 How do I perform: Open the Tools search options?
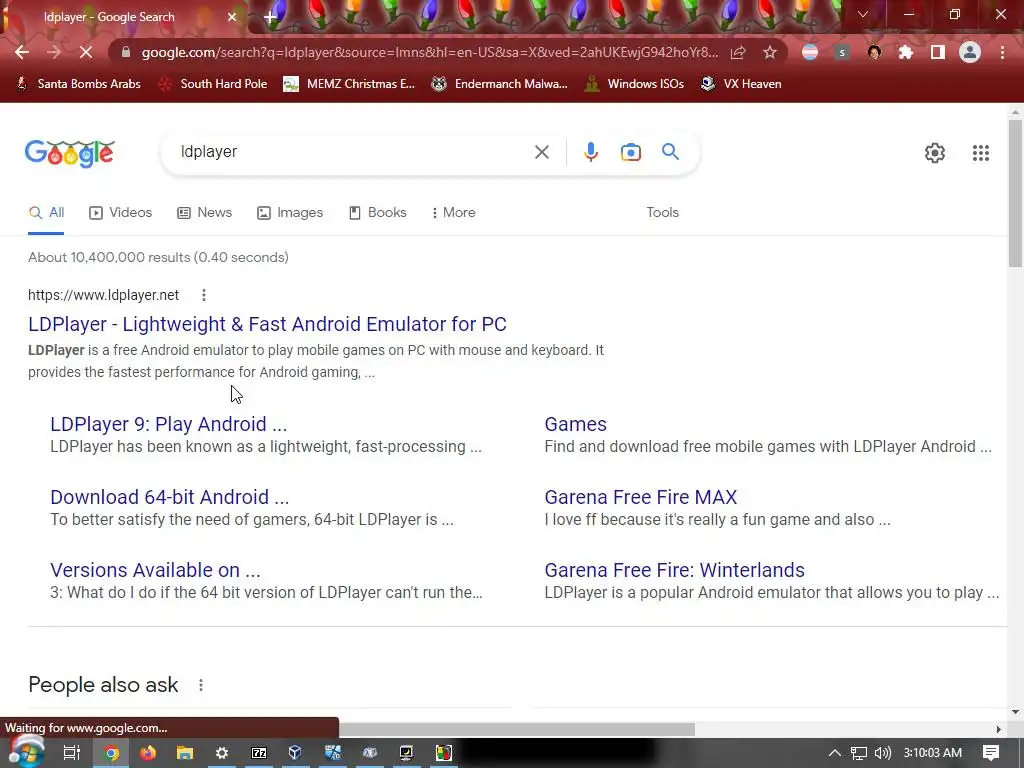coord(662,213)
